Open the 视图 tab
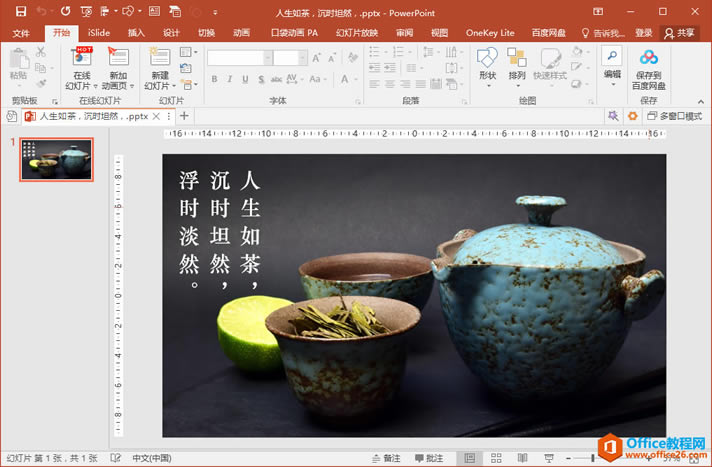 click(439, 33)
